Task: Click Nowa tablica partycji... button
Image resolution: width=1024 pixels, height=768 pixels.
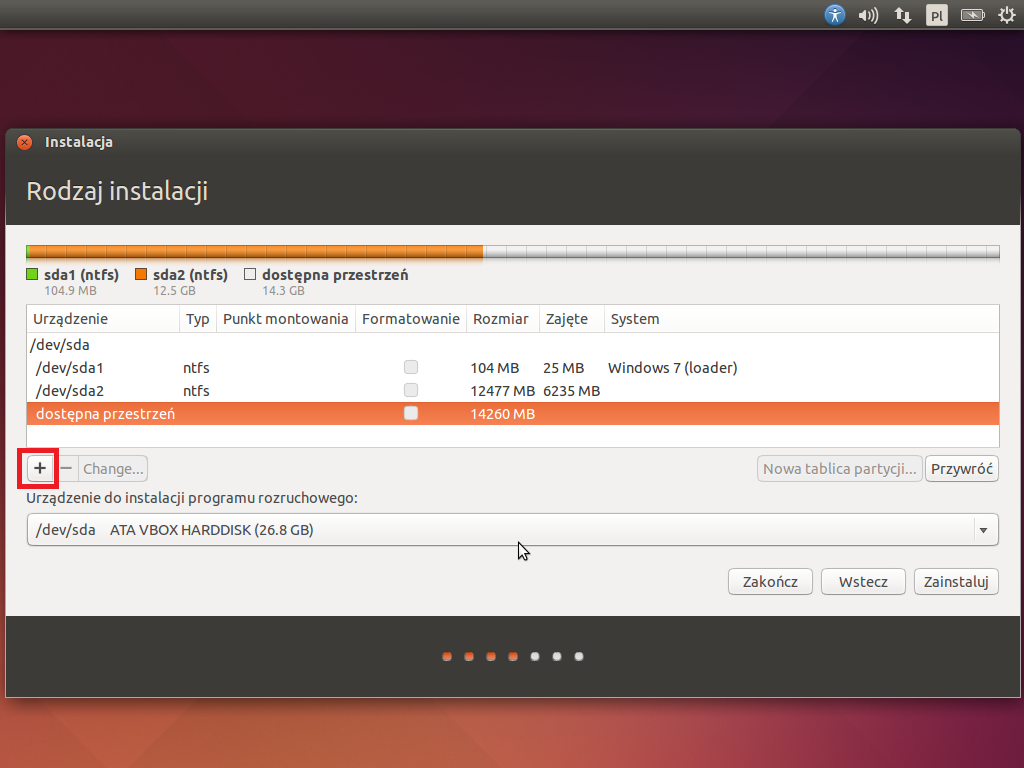Action: tap(840, 469)
